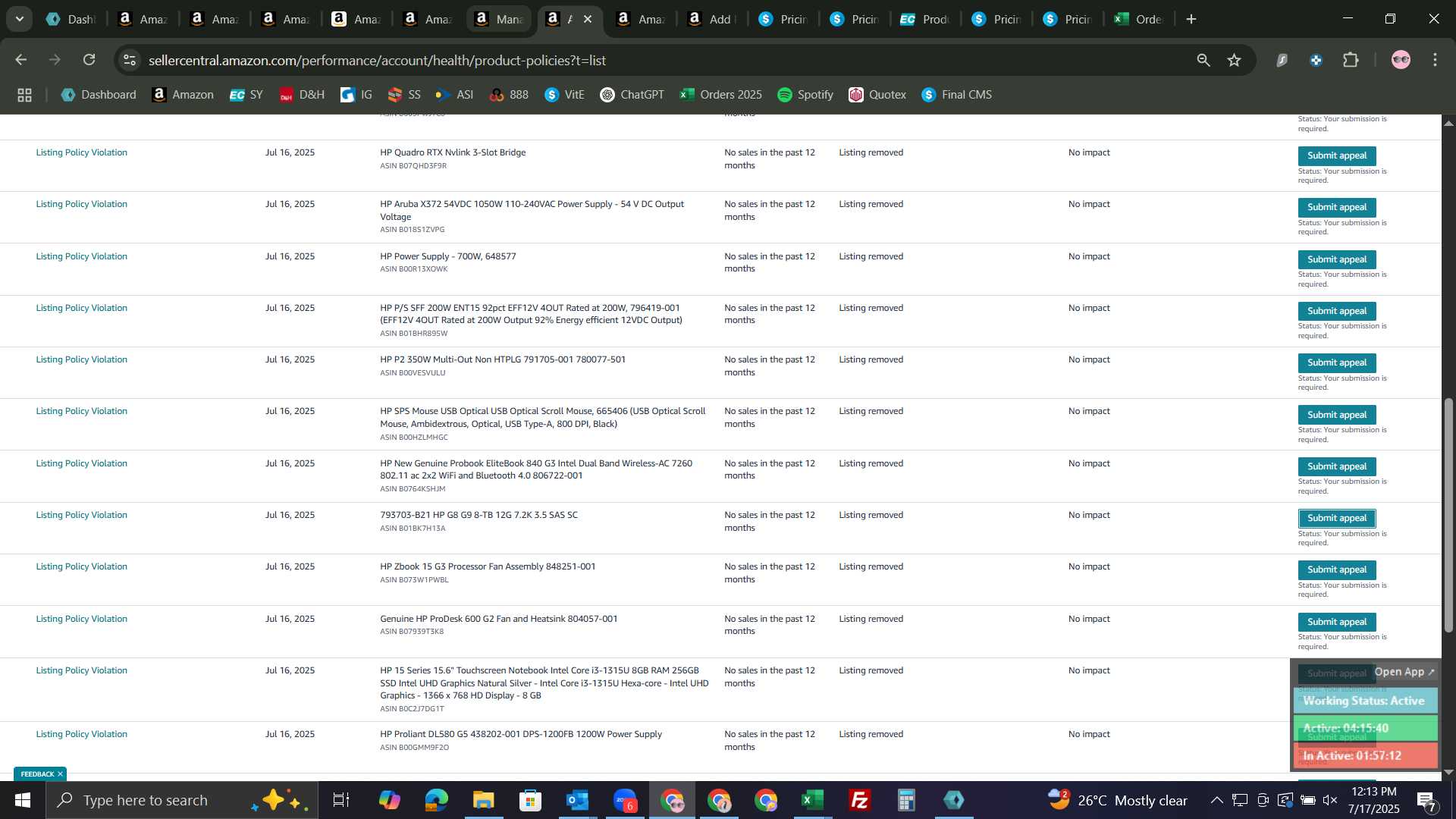Switch to the Product EC tab
The image size is (1456, 819).
click(x=924, y=19)
